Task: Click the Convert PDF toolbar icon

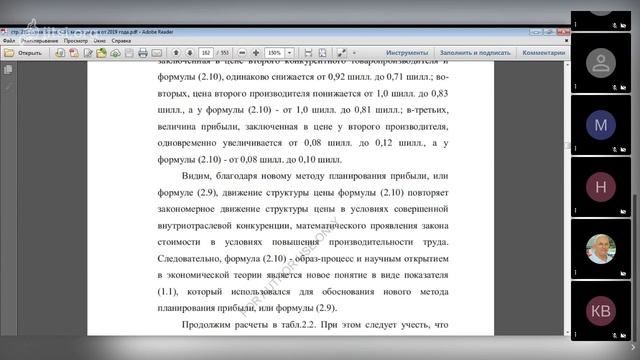Action: pos(74,53)
